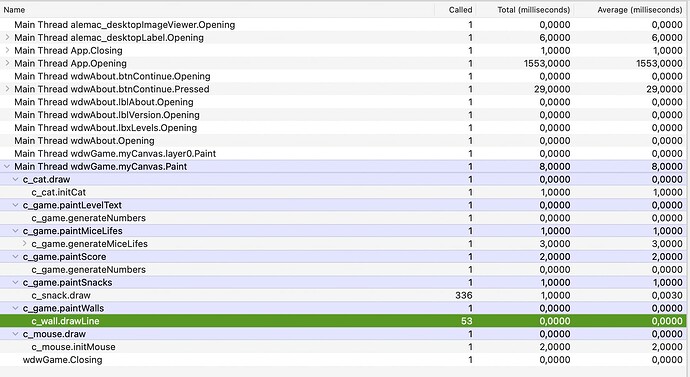
Task: Select the c_game.paintWalls row text
Action: [x=63, y=308]
